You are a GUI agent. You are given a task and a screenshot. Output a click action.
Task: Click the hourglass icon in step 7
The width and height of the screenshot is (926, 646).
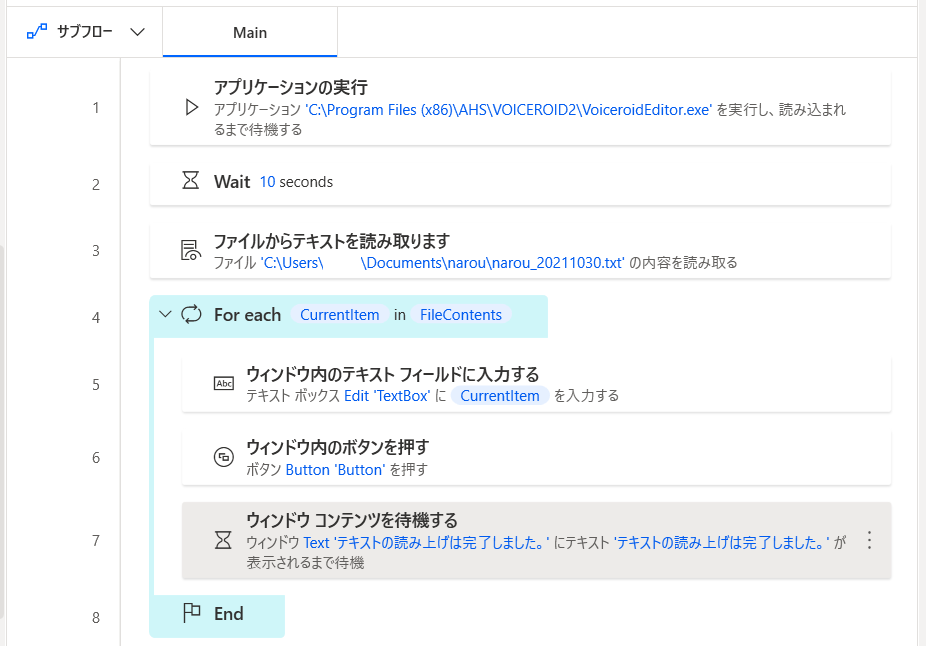point(223,539)
